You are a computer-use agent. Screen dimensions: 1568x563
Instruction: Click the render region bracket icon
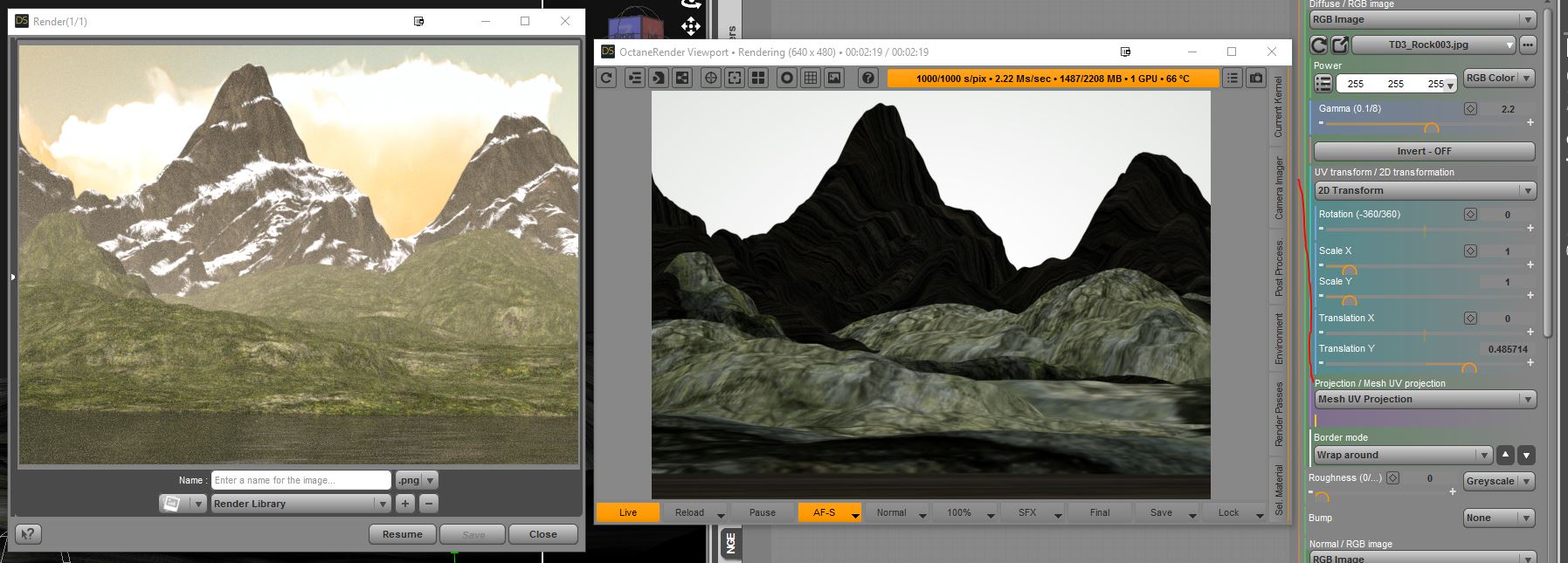(x=735, y=78)
